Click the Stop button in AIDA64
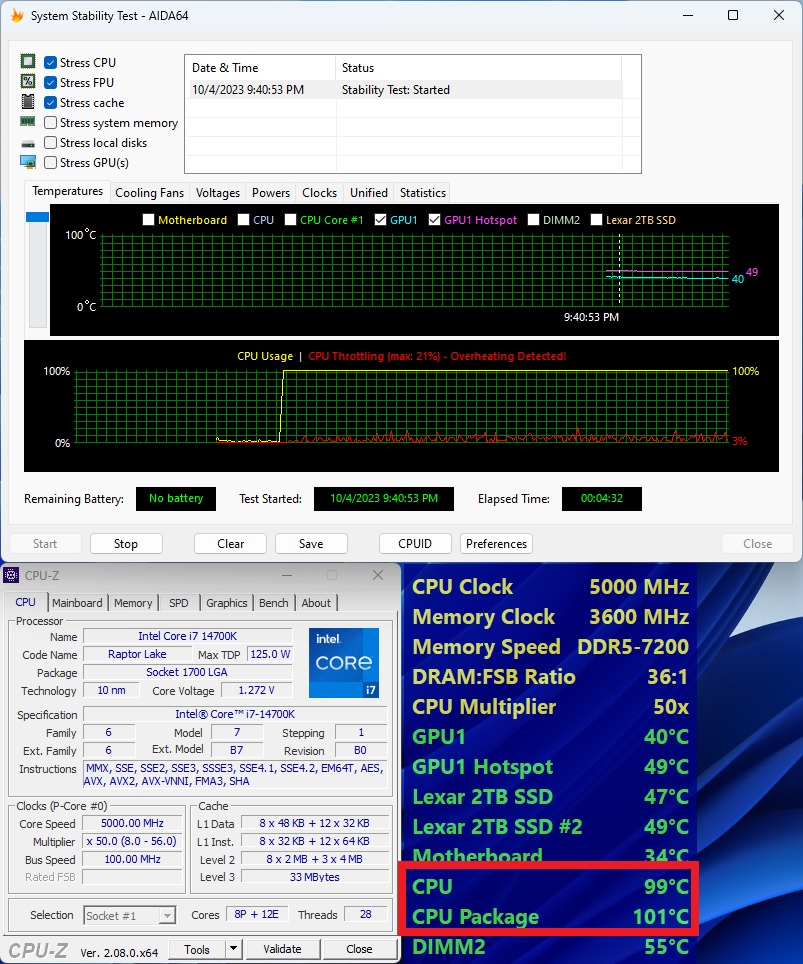The height and width of the screenshot is (964, 803). point(126,543)
